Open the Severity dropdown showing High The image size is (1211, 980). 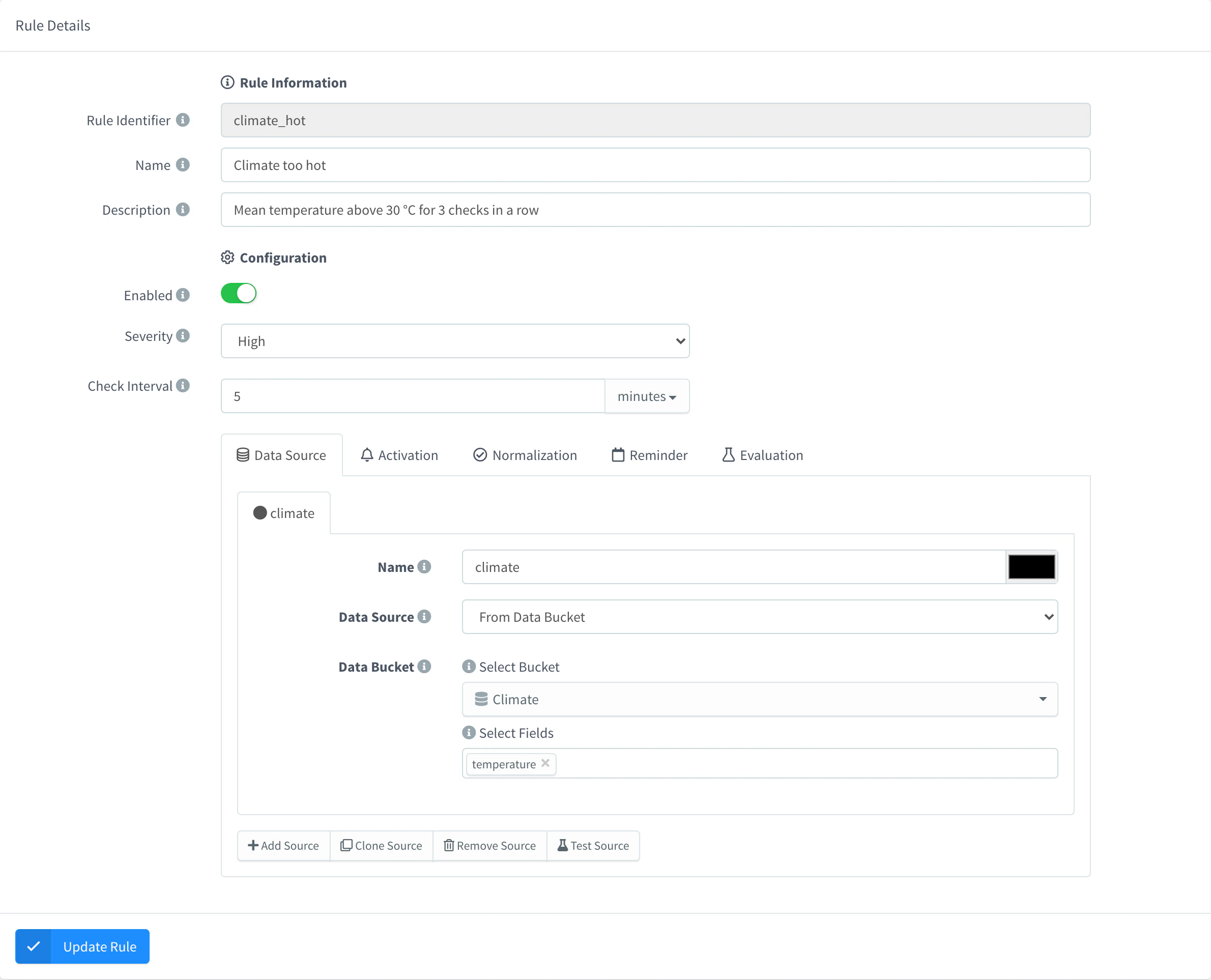tap(455, 341)
